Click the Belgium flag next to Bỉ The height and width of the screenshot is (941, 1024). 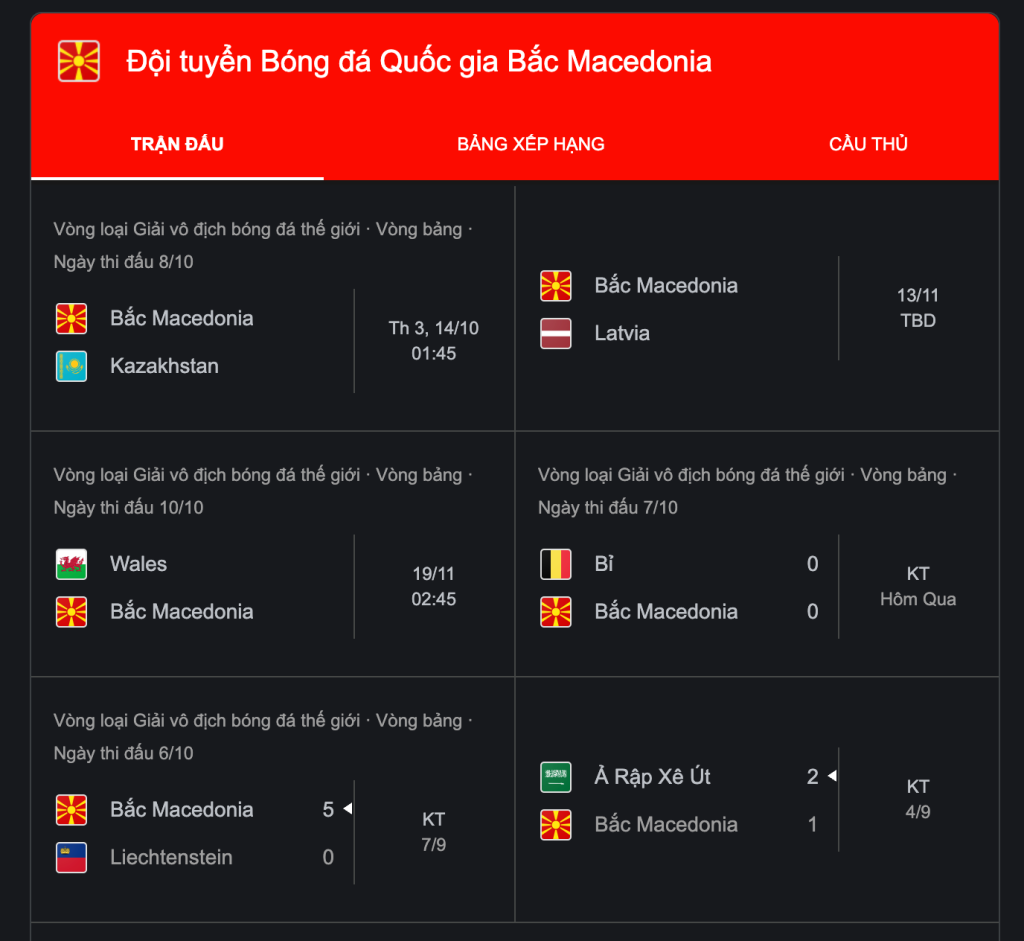[x=556, y=564]
